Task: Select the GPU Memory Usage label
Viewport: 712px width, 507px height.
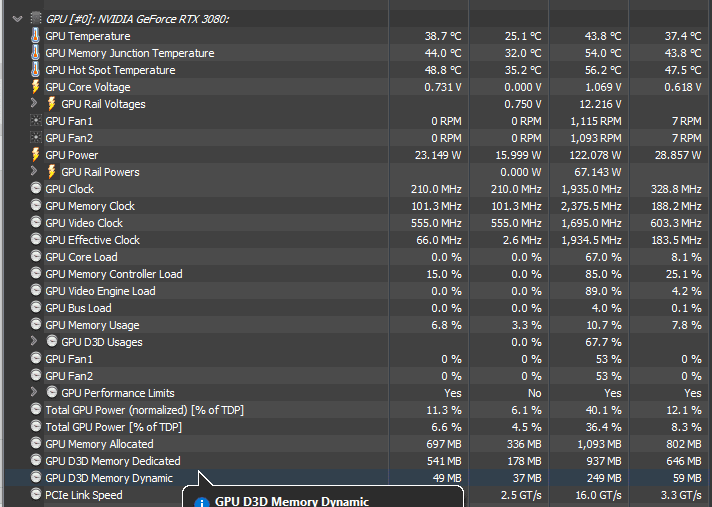Action: click(x=92, y=325)
